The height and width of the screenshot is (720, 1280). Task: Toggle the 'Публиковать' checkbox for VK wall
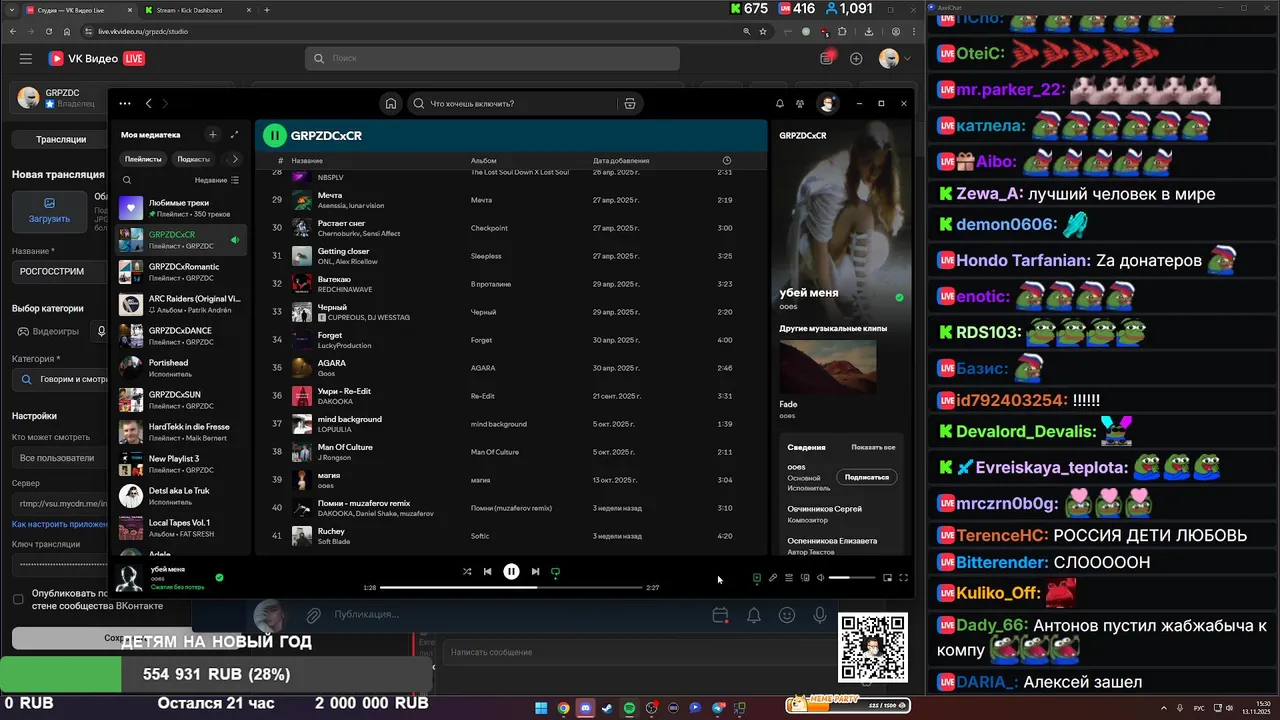click(18, 599)
